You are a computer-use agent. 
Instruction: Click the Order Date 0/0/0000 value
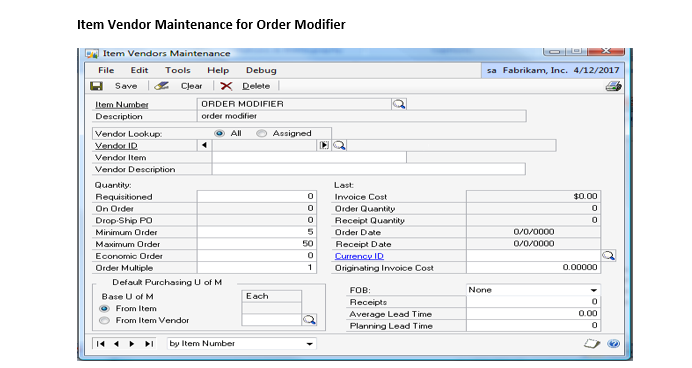pyautogui.click(x=534, y=232)
